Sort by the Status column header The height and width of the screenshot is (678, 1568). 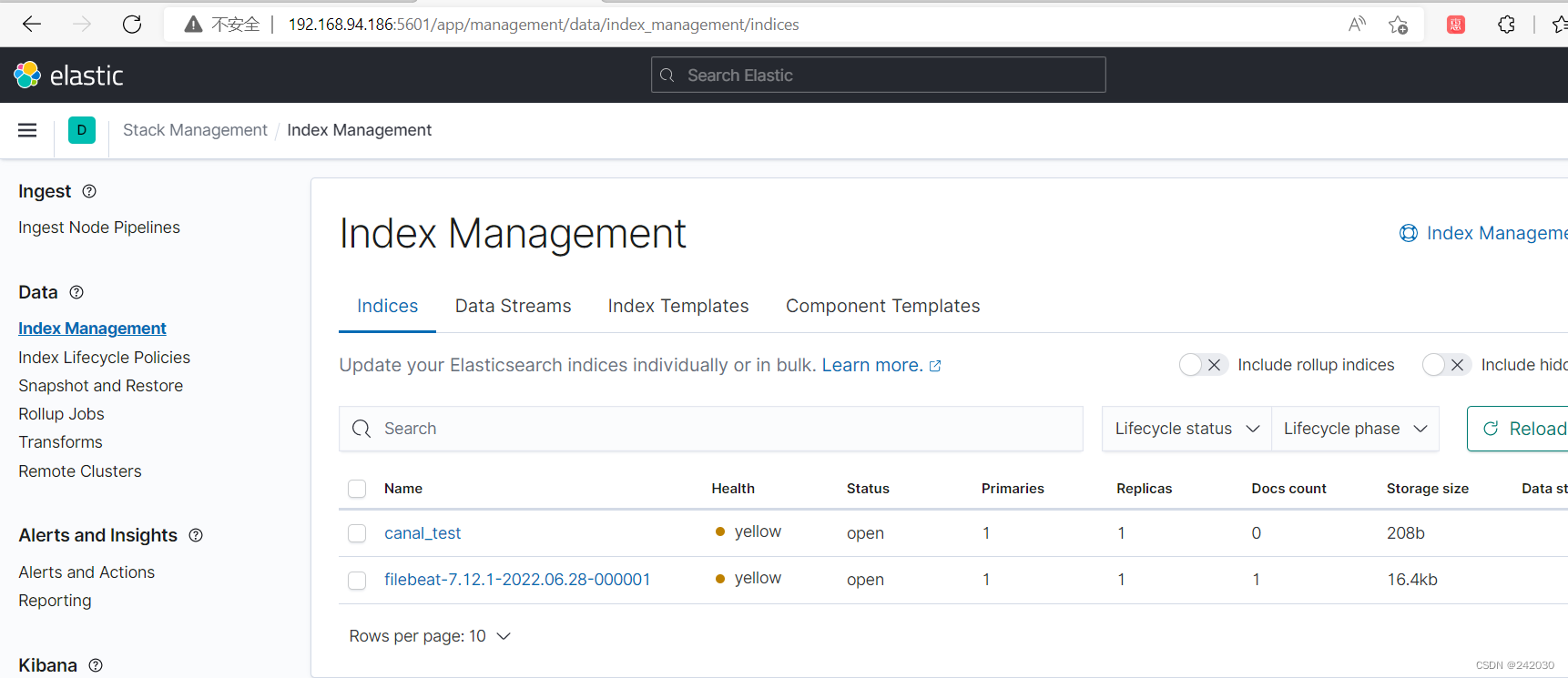coord(868,489)
